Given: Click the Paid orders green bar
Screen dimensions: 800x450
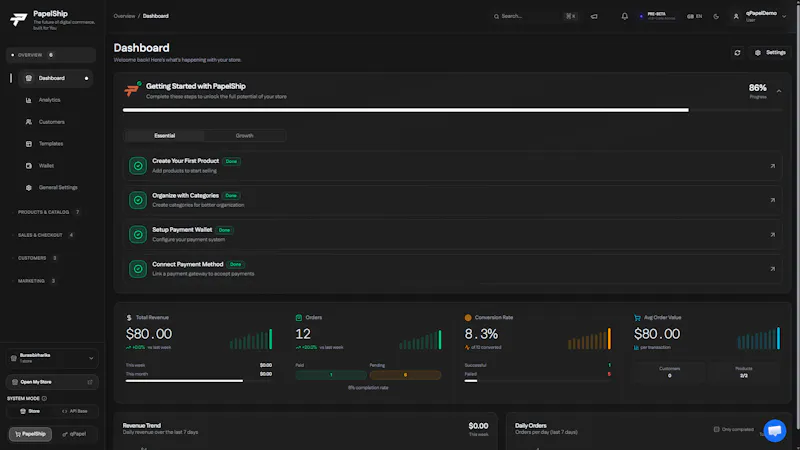Looking at the screenshot, I should (331, 375).
